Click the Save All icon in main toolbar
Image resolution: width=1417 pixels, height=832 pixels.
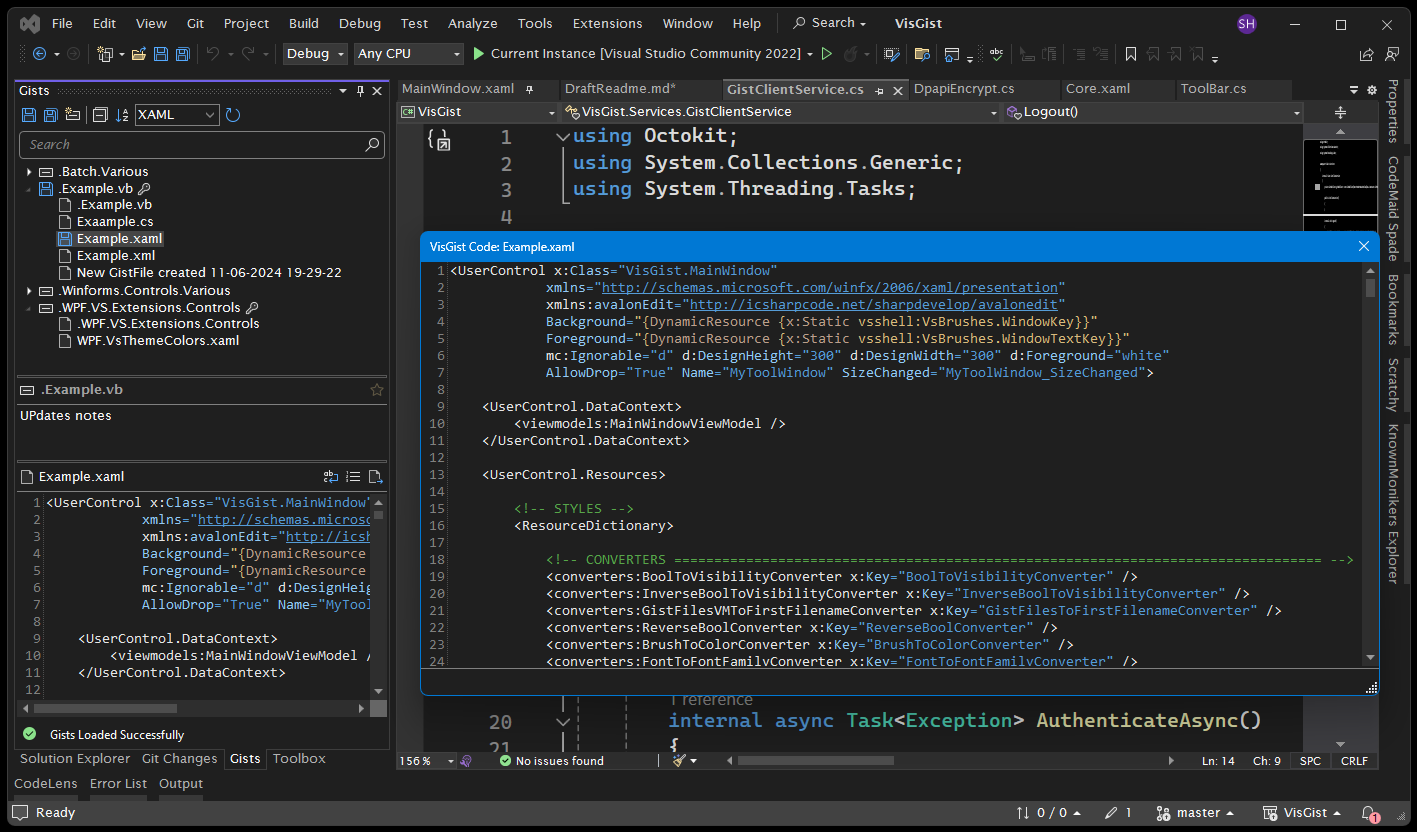[x=183, y=54]
